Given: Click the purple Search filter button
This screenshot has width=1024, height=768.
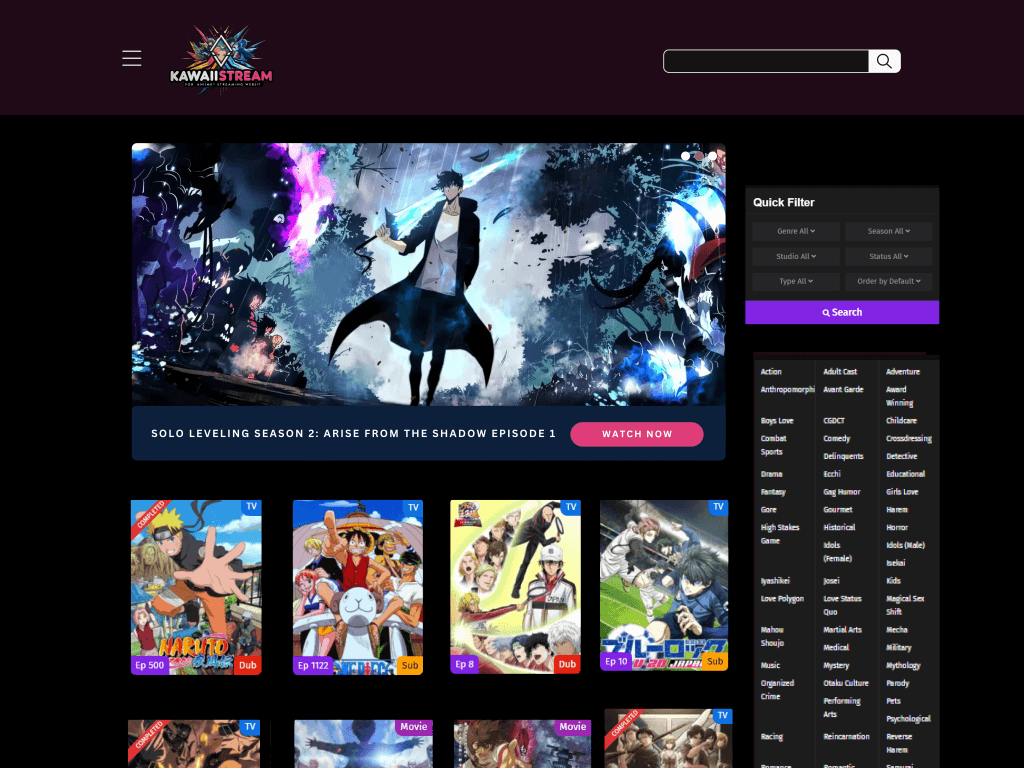Looking at the screenshot, I should (x=842, y=312).
